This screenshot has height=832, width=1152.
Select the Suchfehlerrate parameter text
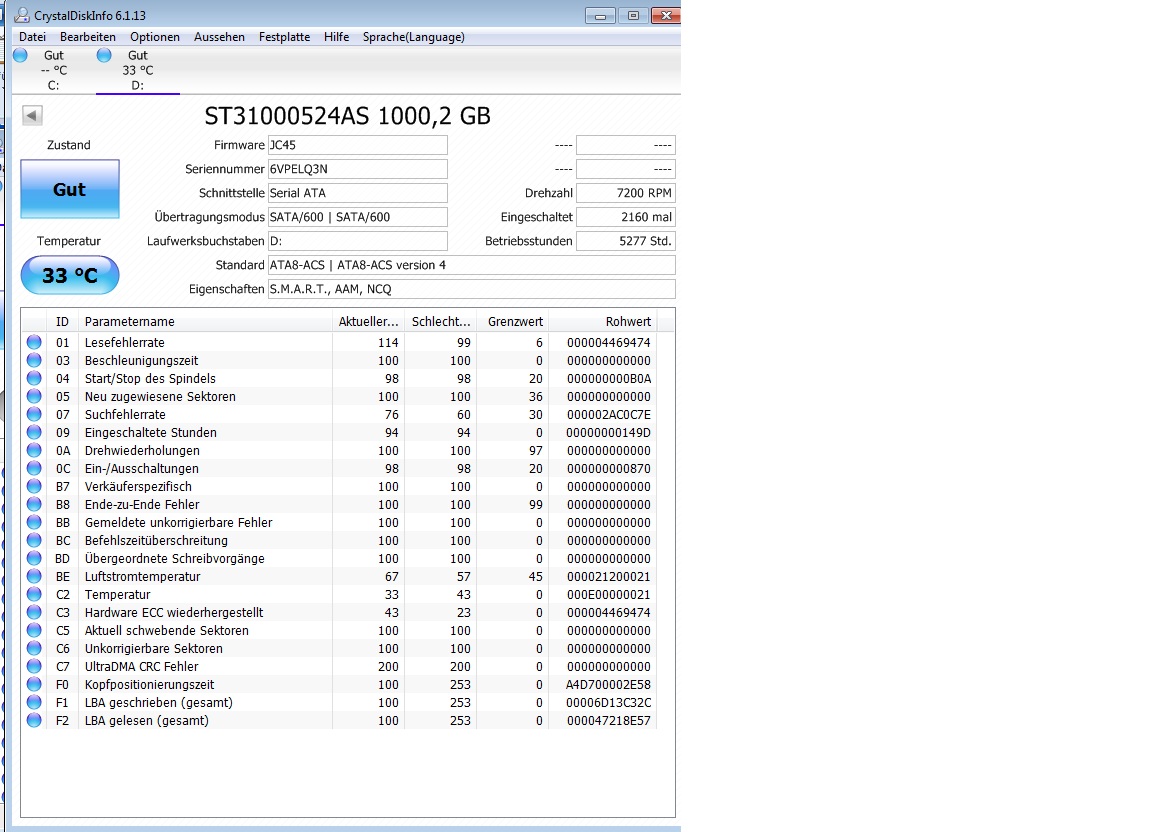(125, 415)
